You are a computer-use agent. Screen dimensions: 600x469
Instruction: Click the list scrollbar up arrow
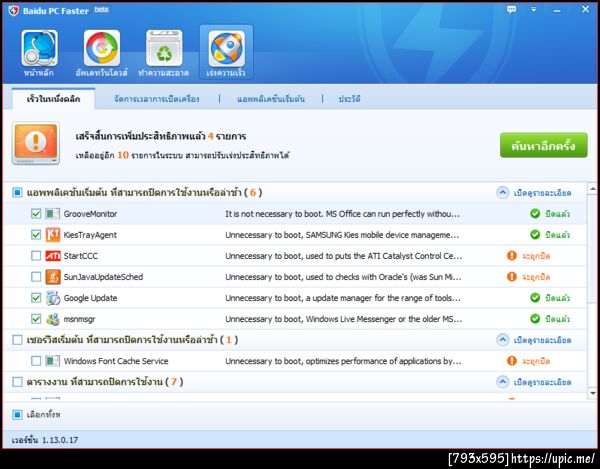[x=592, y=189]
